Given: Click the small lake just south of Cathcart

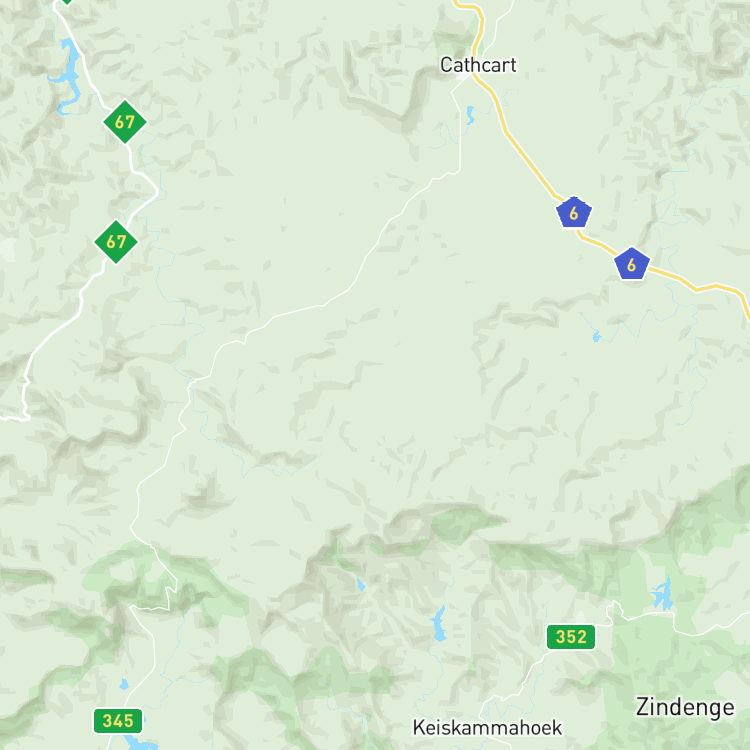Looking at the screenshot, I should 470,115.
